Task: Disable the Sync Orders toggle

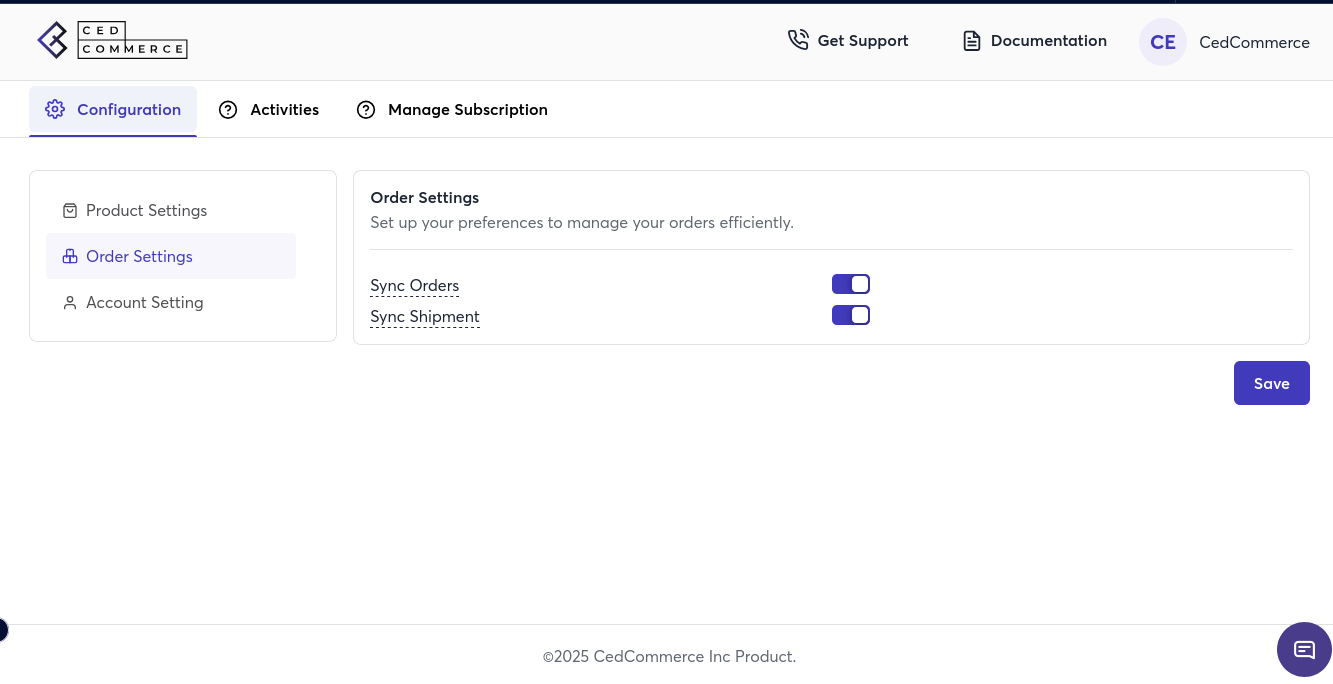Action: tap(851, 285)
